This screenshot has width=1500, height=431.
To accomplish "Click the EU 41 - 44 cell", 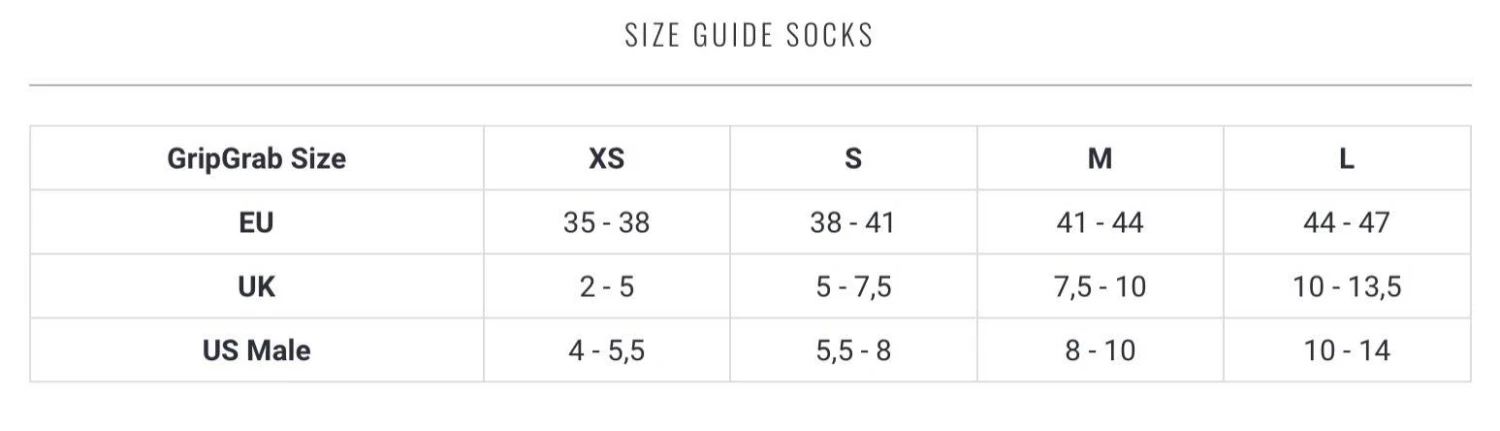I will [x=1099, y=222].
